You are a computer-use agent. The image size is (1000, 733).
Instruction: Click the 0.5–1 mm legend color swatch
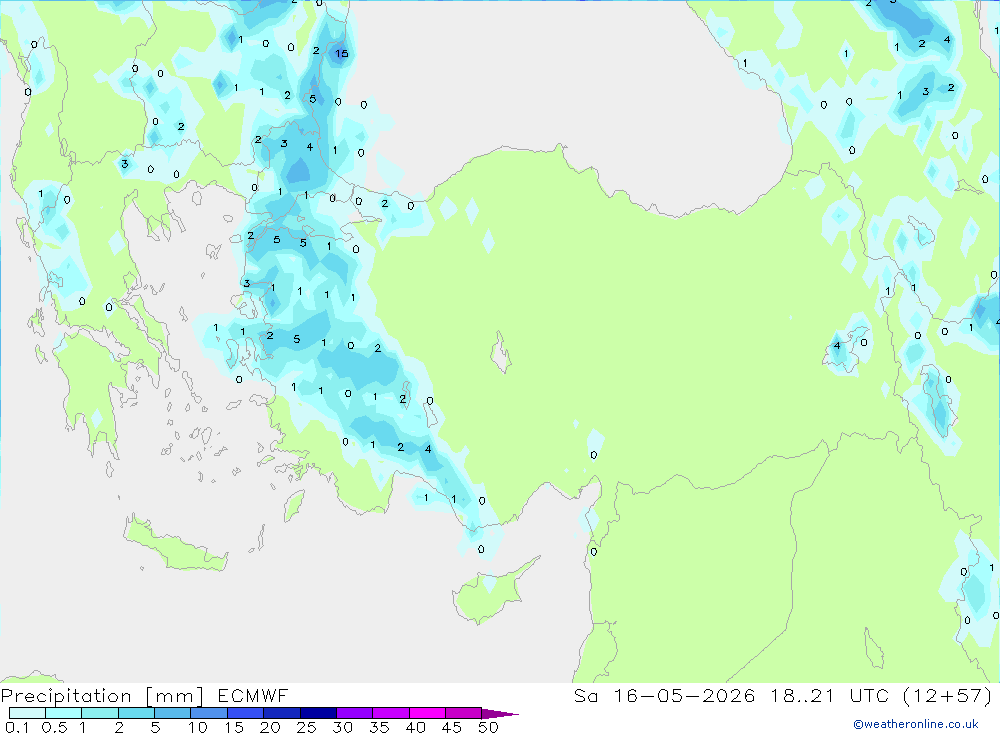pyautogui.click(x=64, y=713)
